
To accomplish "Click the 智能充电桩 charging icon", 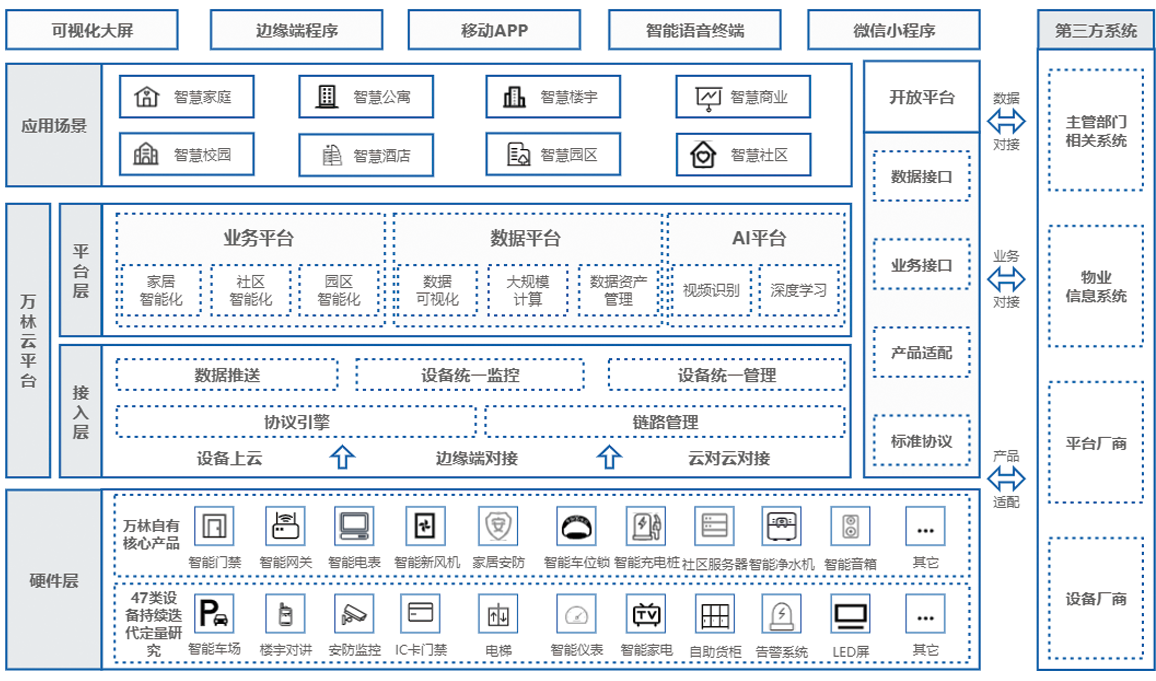I will (646, 527).
